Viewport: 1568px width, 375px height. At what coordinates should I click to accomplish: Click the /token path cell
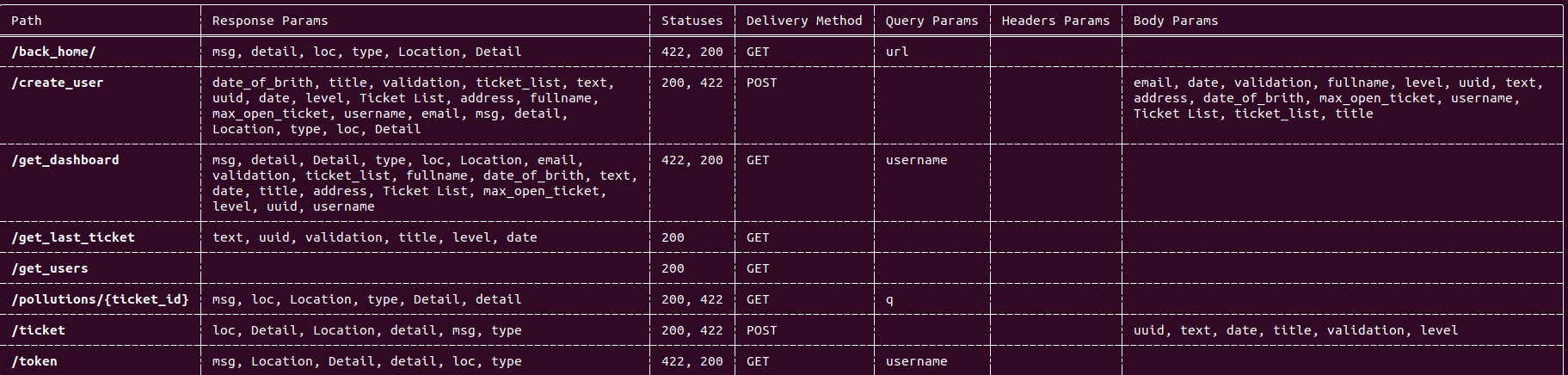click(34, 361)
